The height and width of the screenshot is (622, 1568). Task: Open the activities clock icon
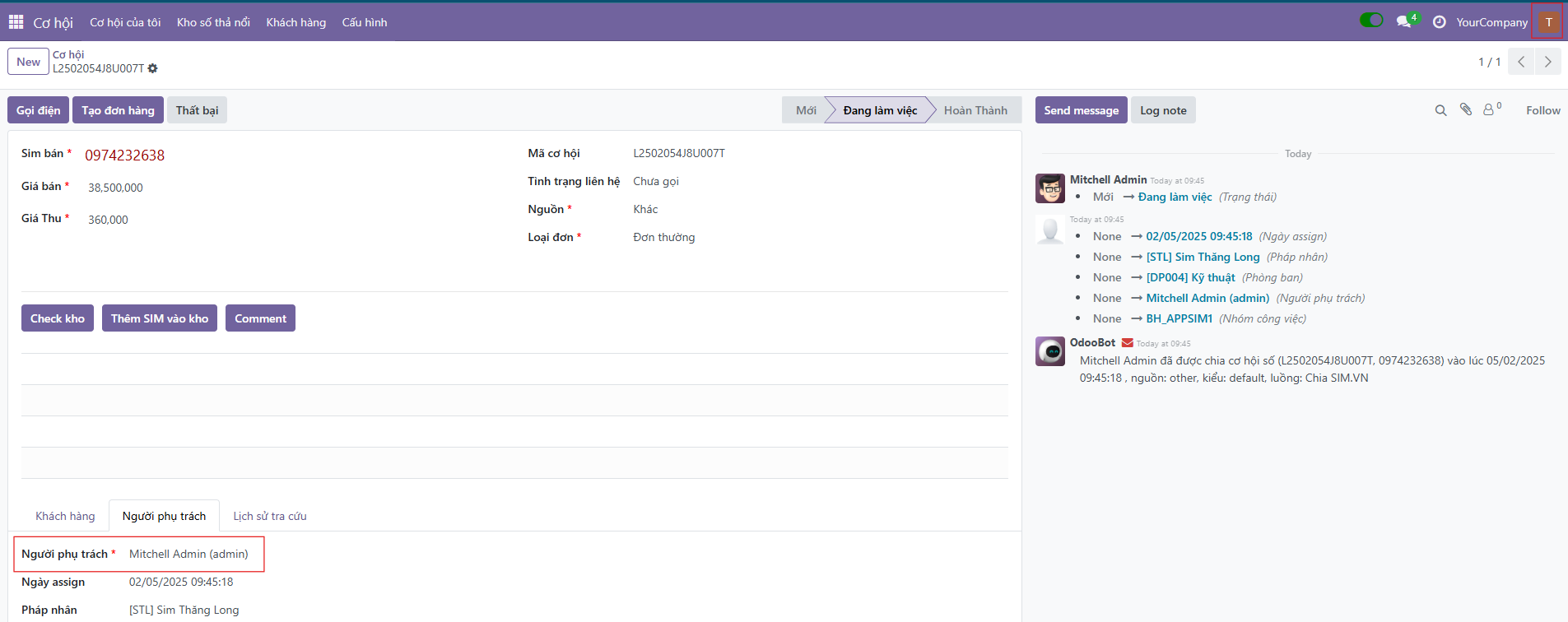pos(1439,22)
